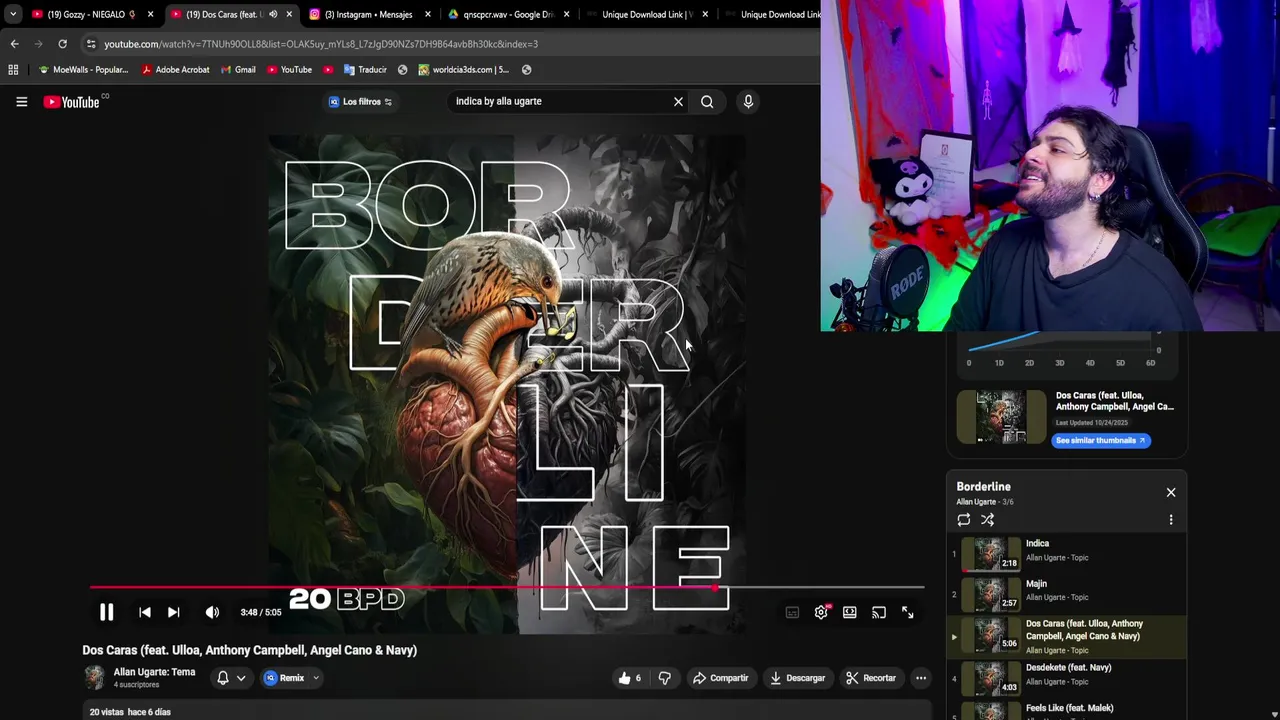Open the Gmail bookmark
Viewport: 1280px width, 720px height.
[238, 70]
